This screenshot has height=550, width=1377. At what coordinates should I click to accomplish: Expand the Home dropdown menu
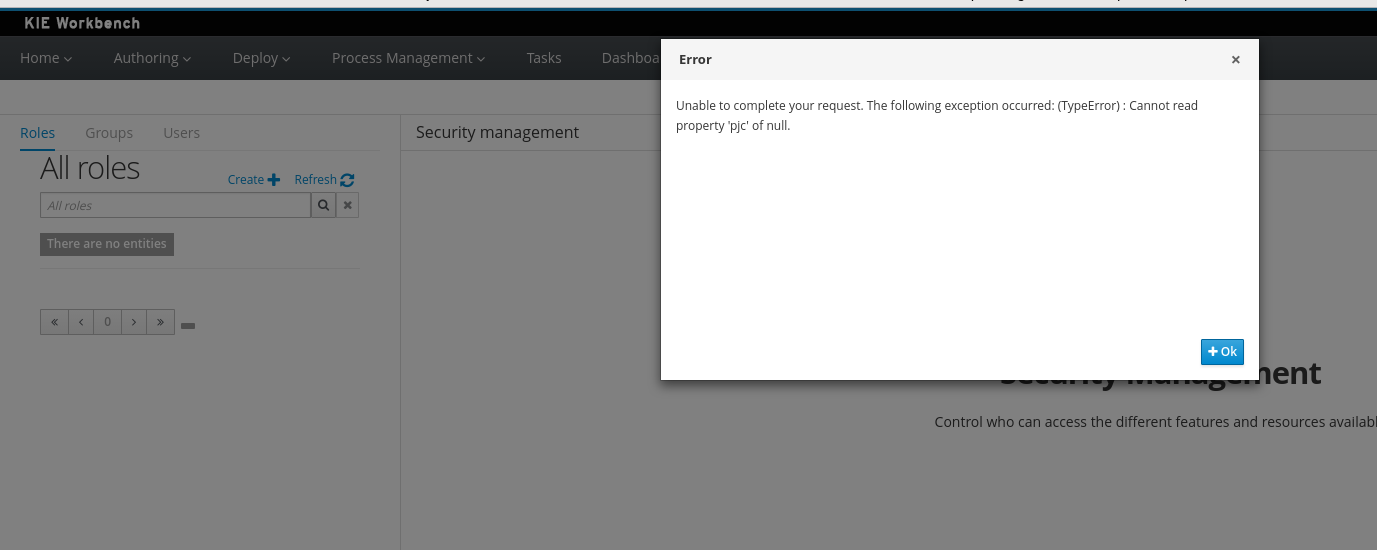click(x=46, y=58)
